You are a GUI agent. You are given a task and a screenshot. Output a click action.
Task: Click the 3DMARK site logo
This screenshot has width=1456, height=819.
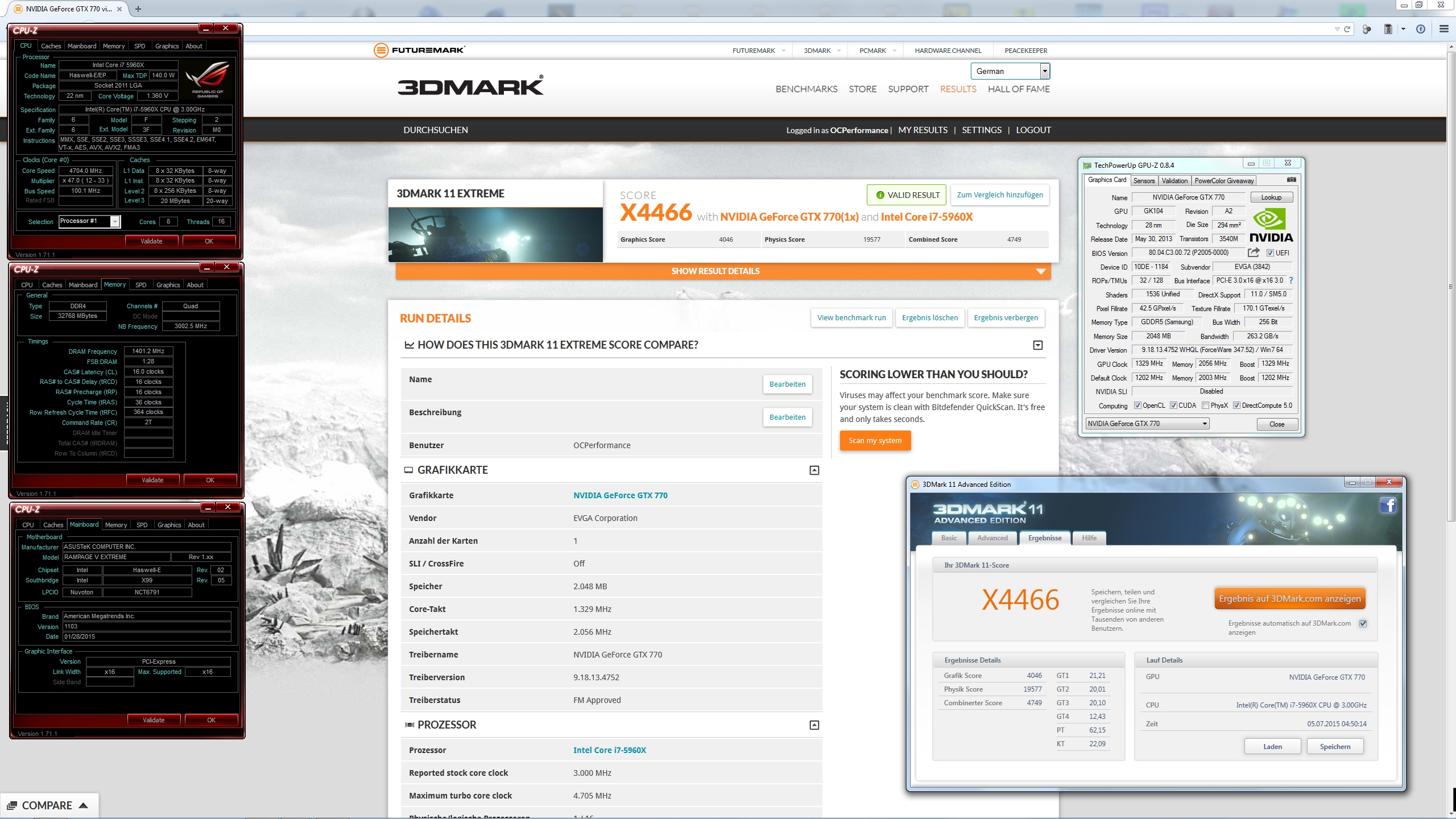coord(470,85)
